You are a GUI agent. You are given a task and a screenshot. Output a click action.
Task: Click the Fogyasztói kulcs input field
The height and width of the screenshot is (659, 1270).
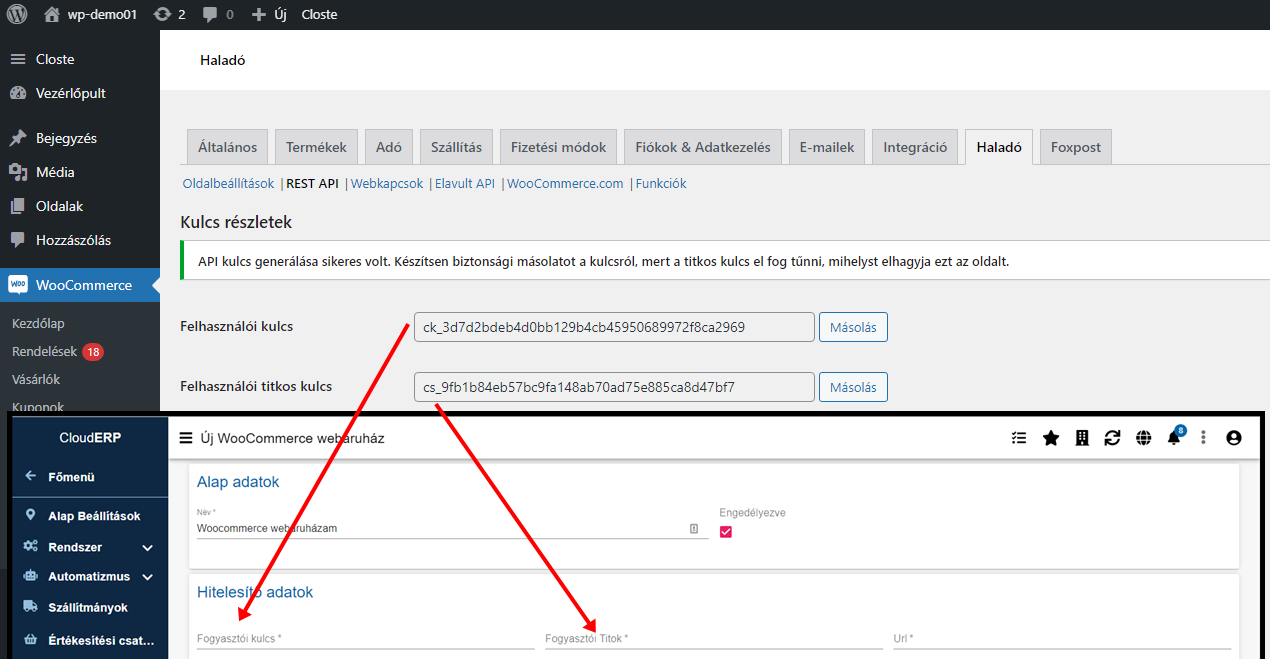click(x=365, y=638)
